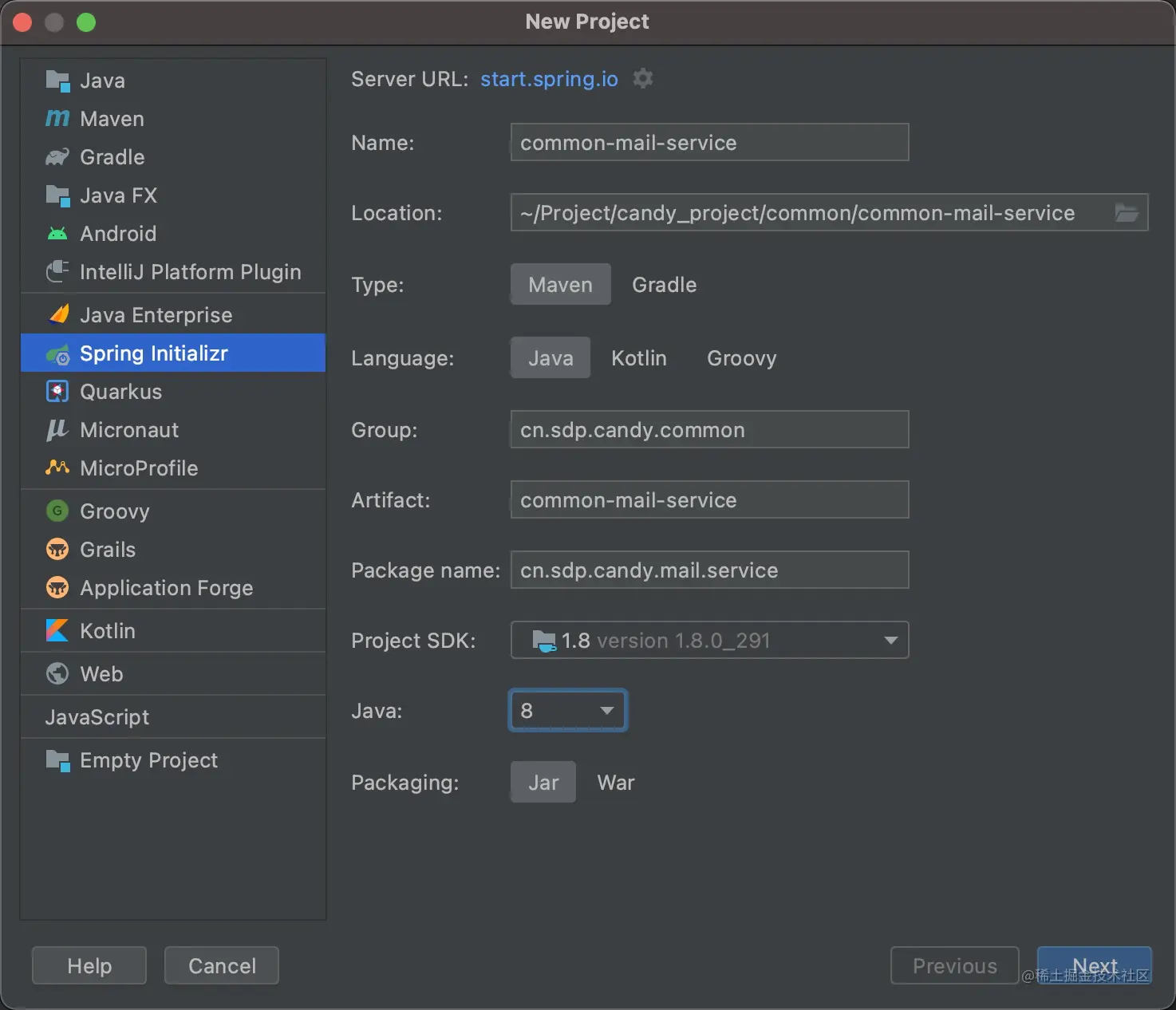
Task: Click the Gradle elephant icon
Action: point(57,157)
